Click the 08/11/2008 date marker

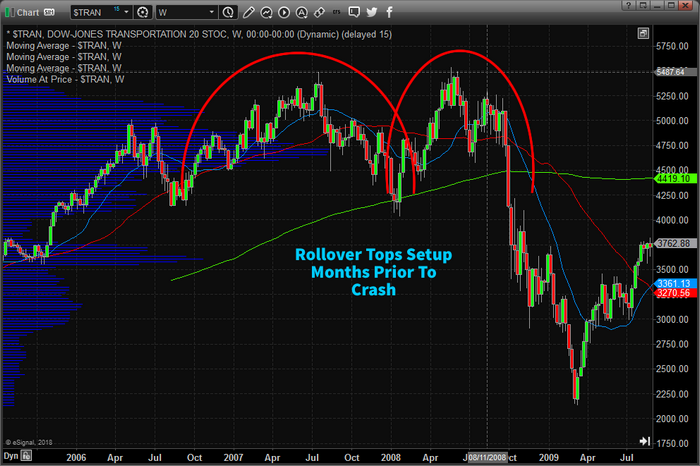click(487, 455)
